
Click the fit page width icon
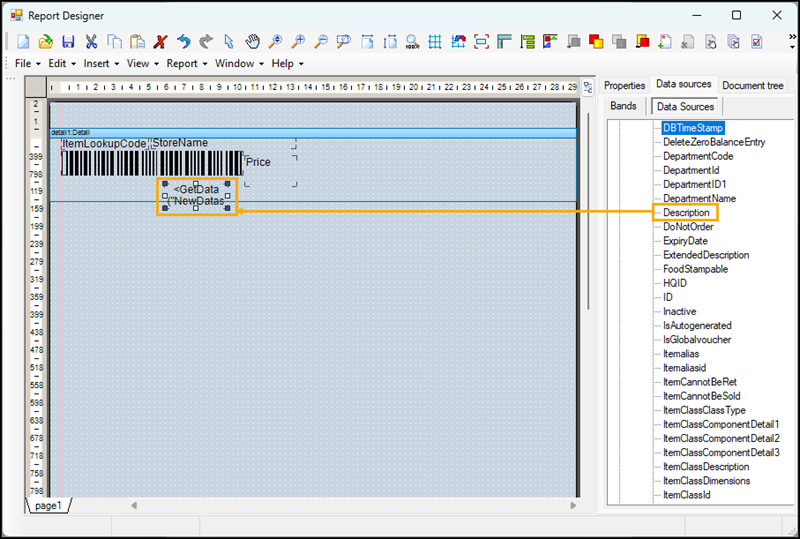coord(367,42)
